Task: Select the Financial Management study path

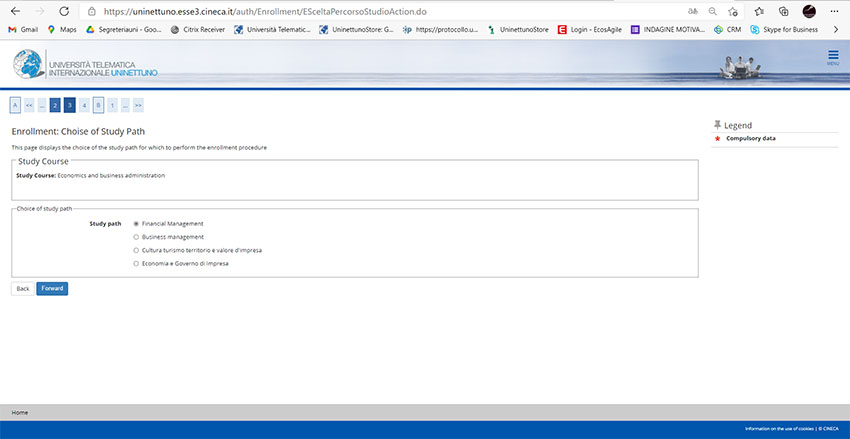Action: click(136, 223)
